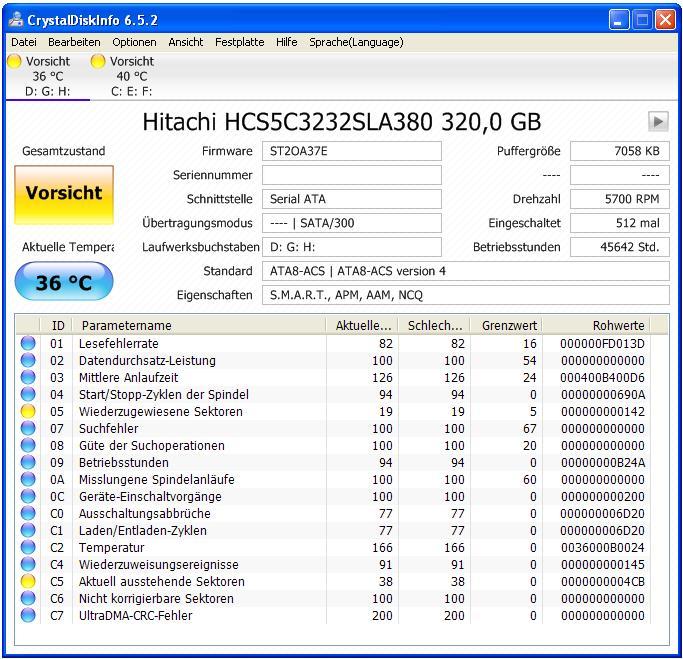
Task: Click the Aktuelle... column header
Action: [362, 325]
